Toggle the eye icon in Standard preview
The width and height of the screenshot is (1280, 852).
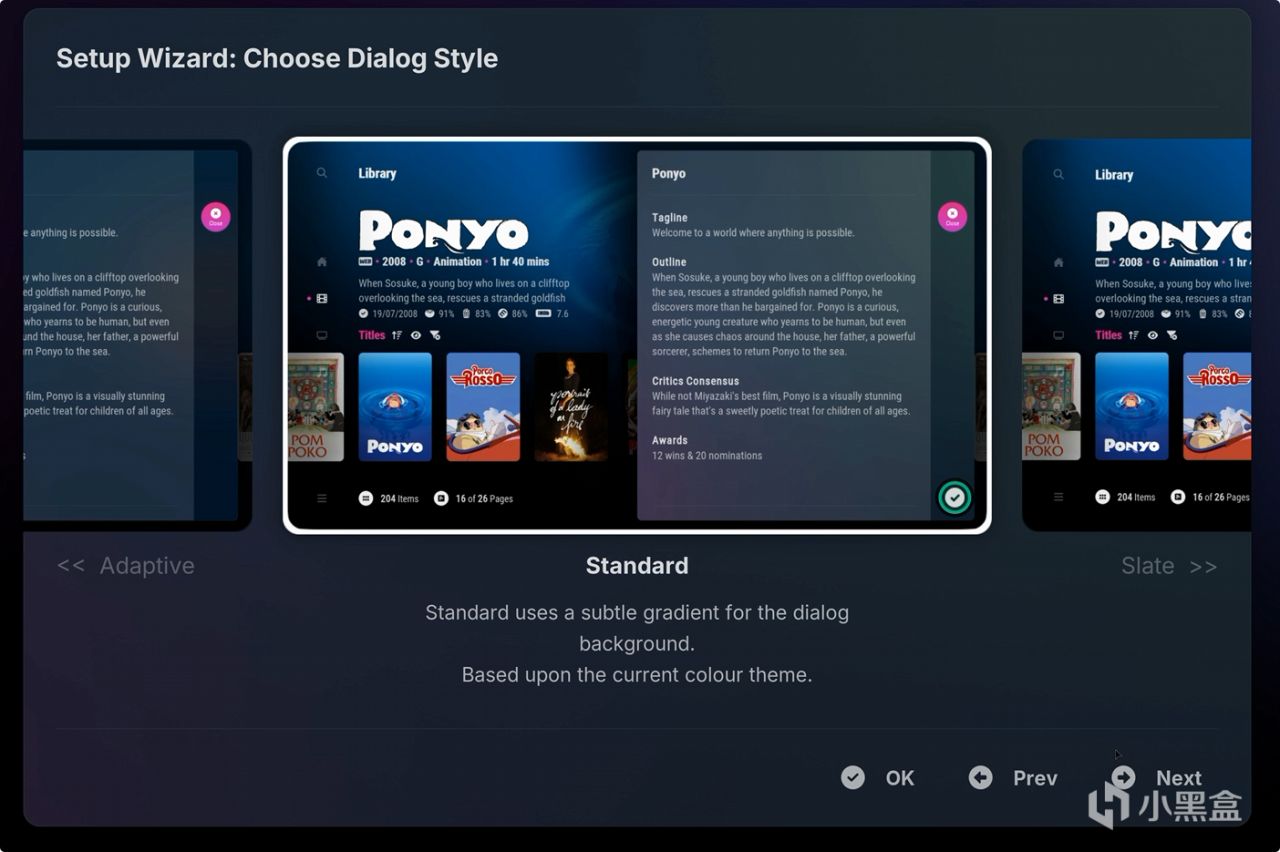click(x=416, y=336)
